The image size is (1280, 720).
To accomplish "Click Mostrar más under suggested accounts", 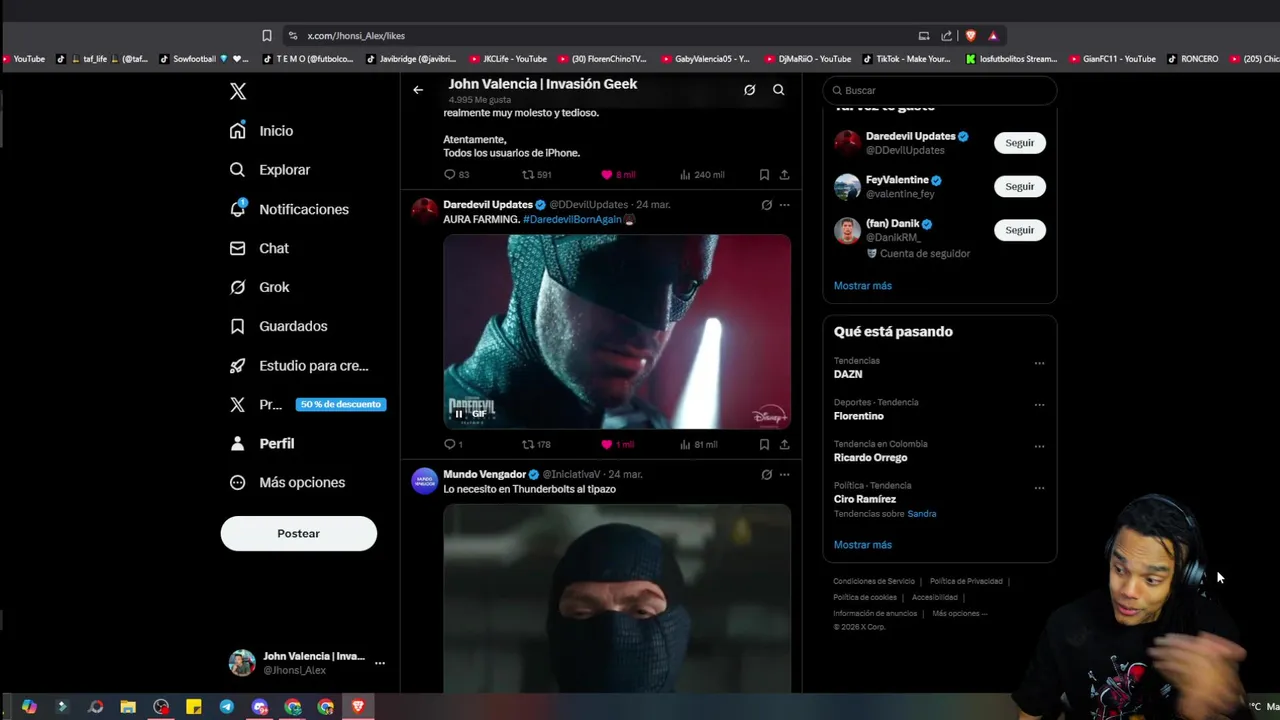I will pyautogui.click(x=863, y=286).
